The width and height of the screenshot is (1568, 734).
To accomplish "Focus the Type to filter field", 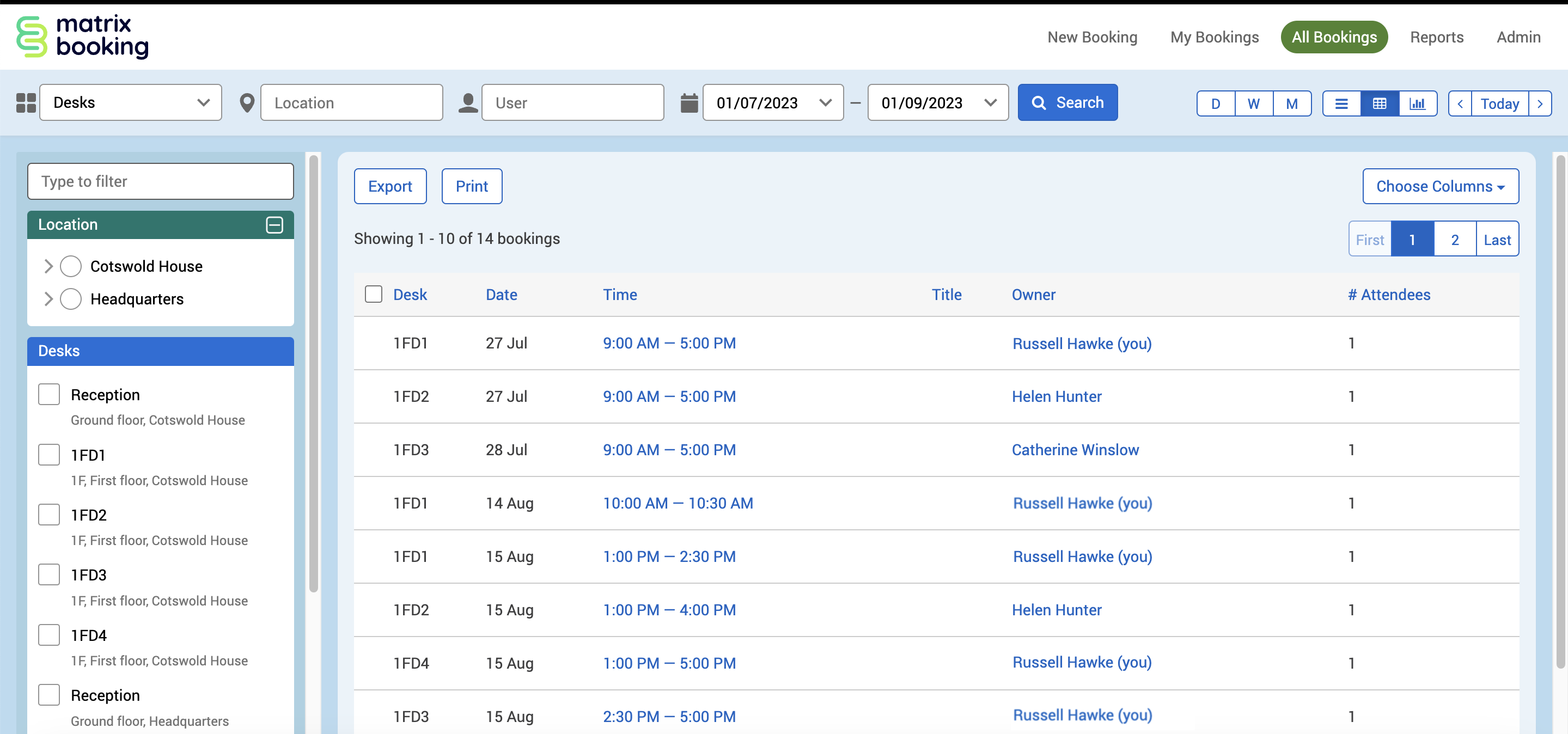I will tap(160, 181).
